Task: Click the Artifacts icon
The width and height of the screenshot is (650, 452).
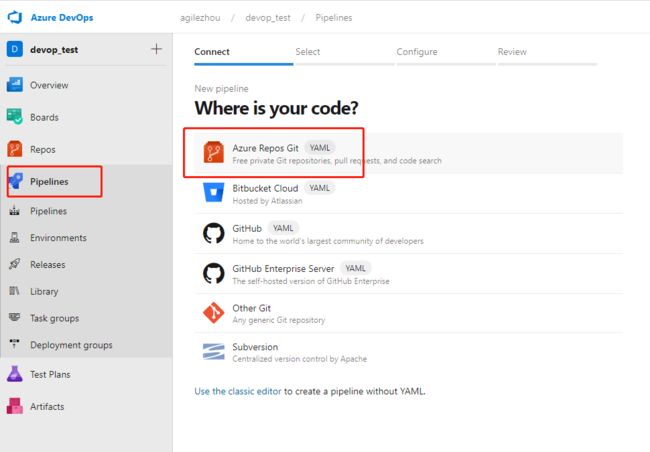Action: (15, 406)
